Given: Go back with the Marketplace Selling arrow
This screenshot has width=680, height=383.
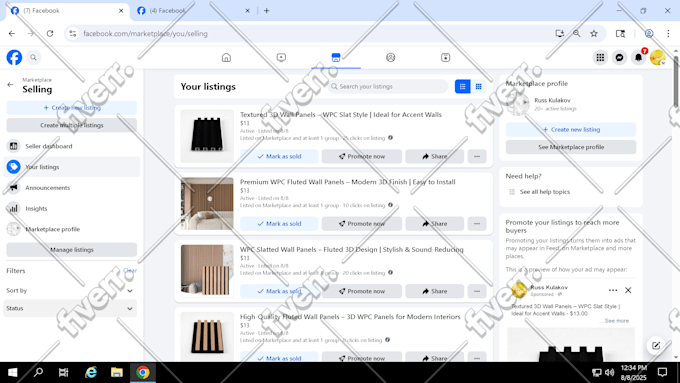Looking at the screenshot, I should [x=10, y=85].
